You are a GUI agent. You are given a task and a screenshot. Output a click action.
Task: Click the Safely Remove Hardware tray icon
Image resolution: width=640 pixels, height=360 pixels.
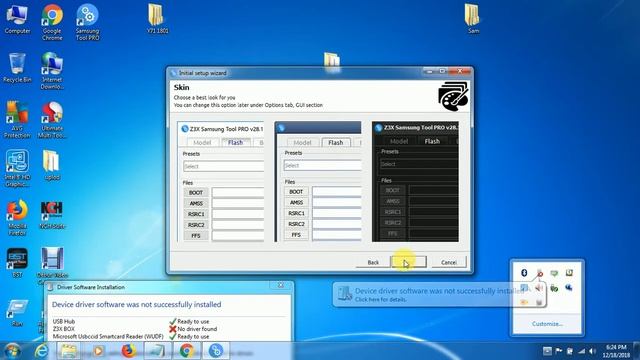554,288
